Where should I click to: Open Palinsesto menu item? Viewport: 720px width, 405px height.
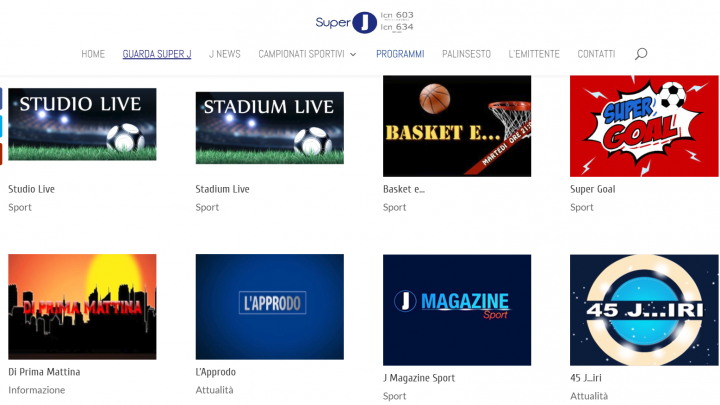coord(467,54)
